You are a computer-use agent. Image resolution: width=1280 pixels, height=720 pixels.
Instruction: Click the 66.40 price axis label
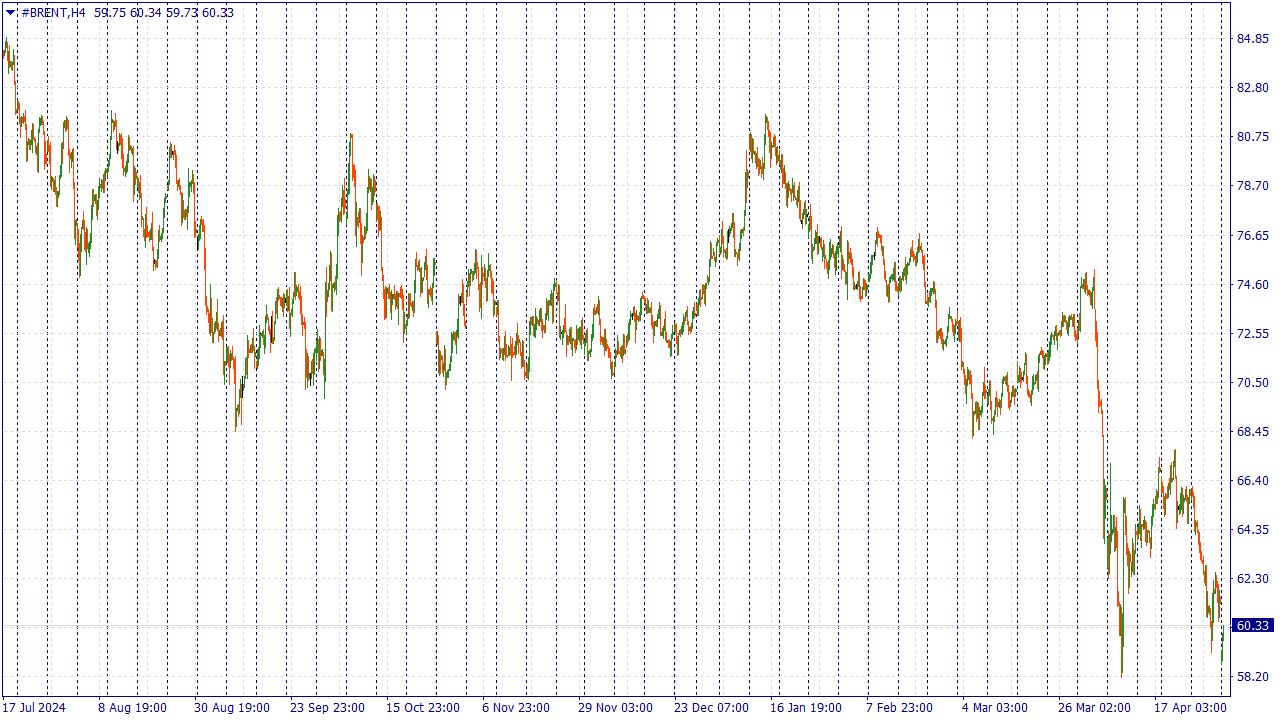[1253, 480]
